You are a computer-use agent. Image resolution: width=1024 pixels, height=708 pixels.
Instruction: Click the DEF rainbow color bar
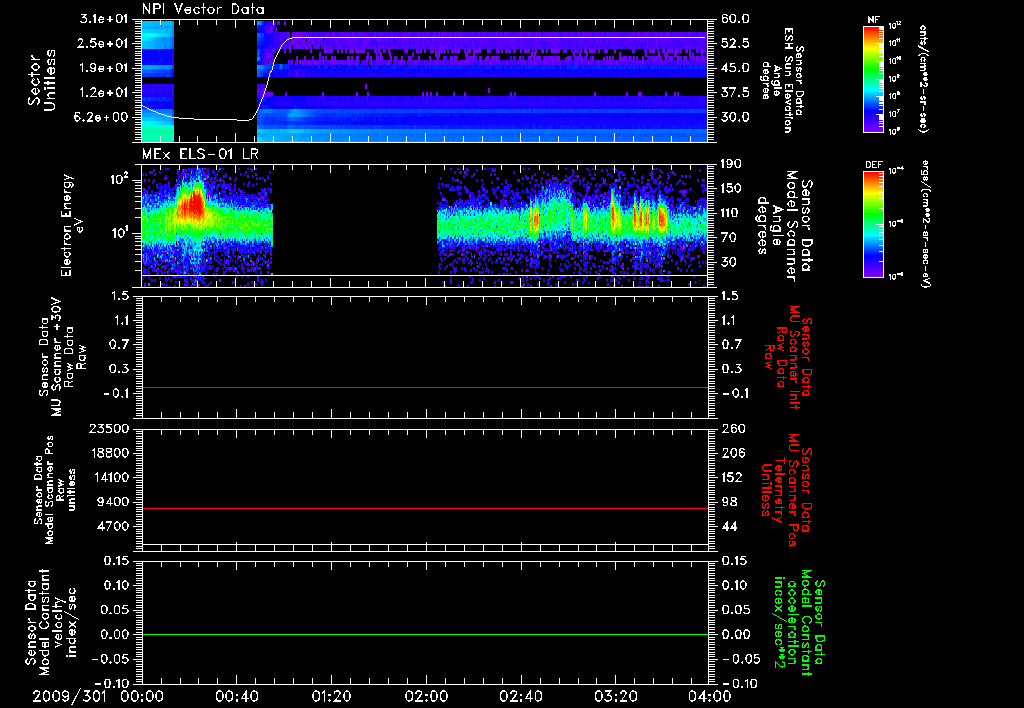[x=873, y=224]
